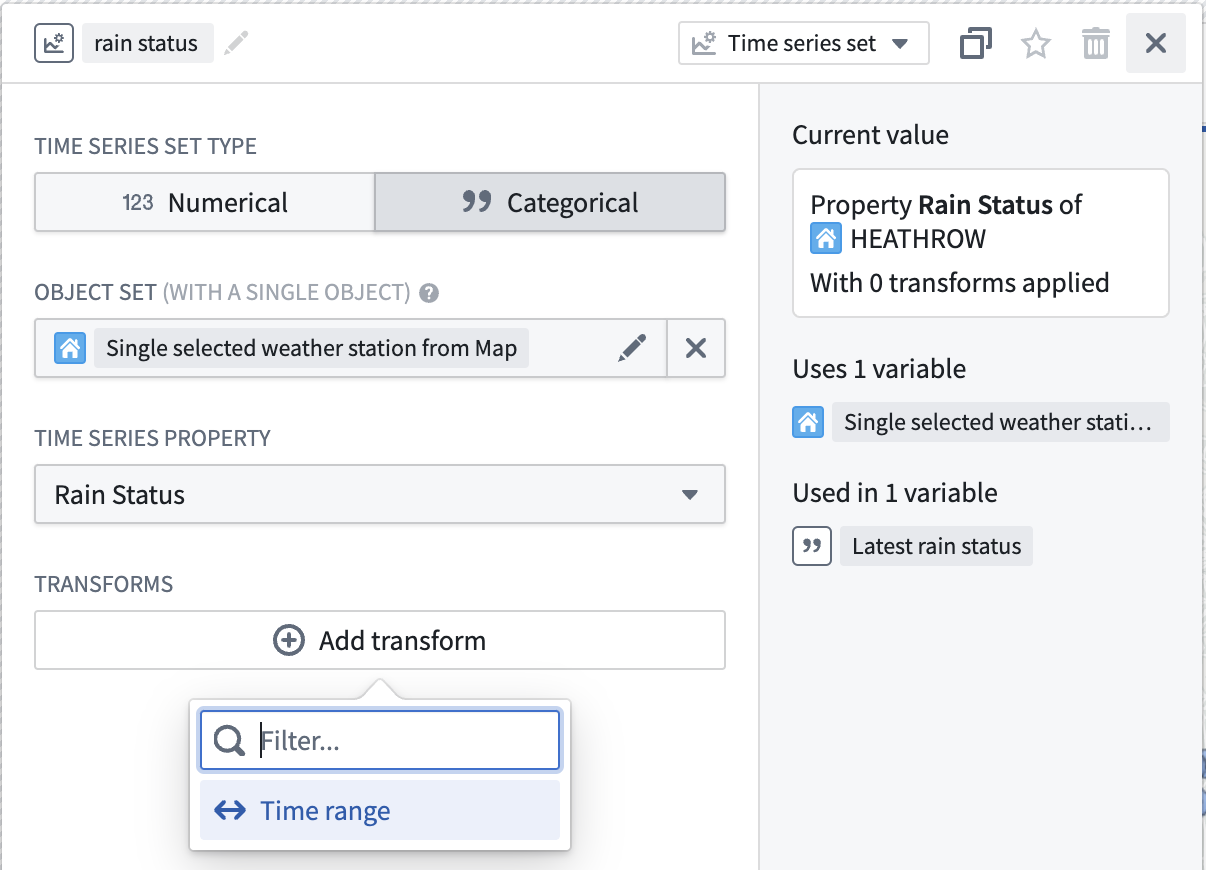The height and width of the screenshot is (870, 1206).
Task: Click the With 0 transforms applied text
Action: pyautogui.click(x=960, y=283)
